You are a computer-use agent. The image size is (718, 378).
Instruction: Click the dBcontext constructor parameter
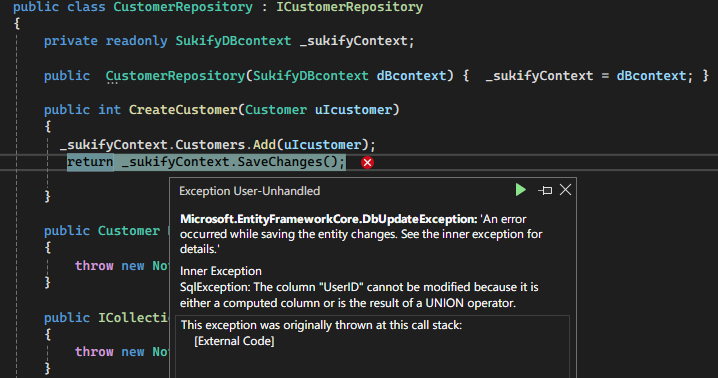pyautogui.click(x=411, y=76)
